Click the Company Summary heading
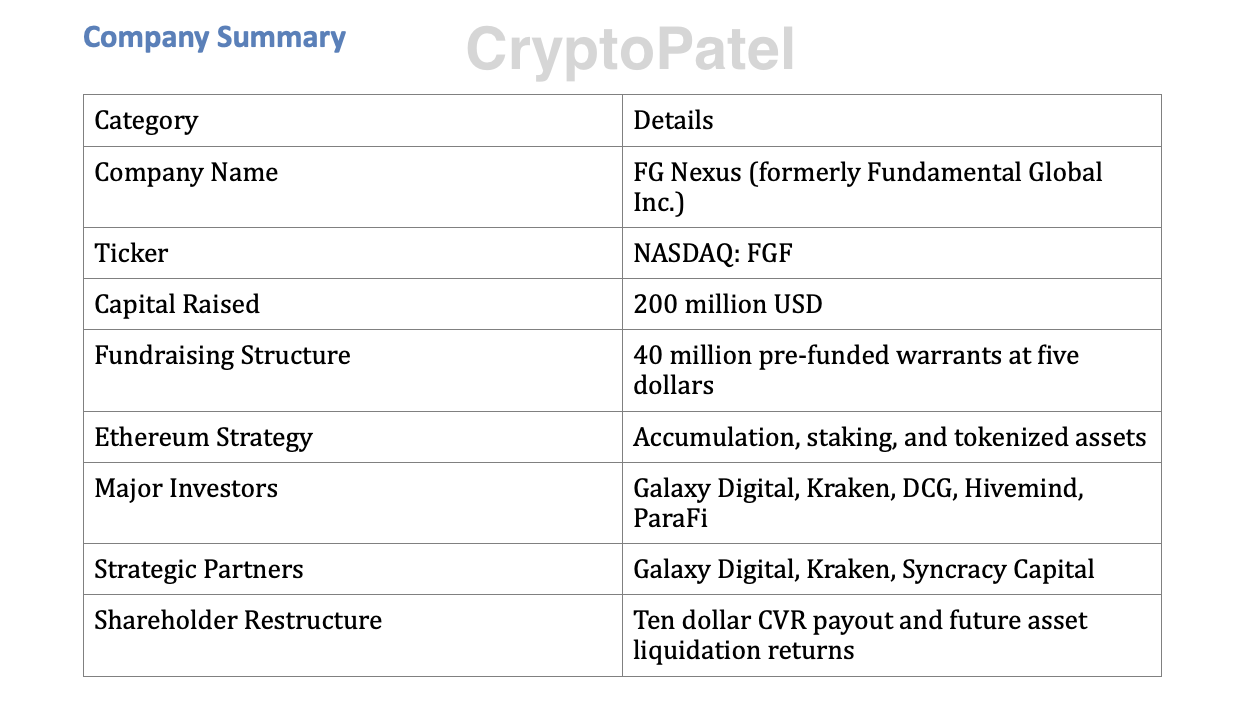The image size is (1240, 722). [214, 38]
